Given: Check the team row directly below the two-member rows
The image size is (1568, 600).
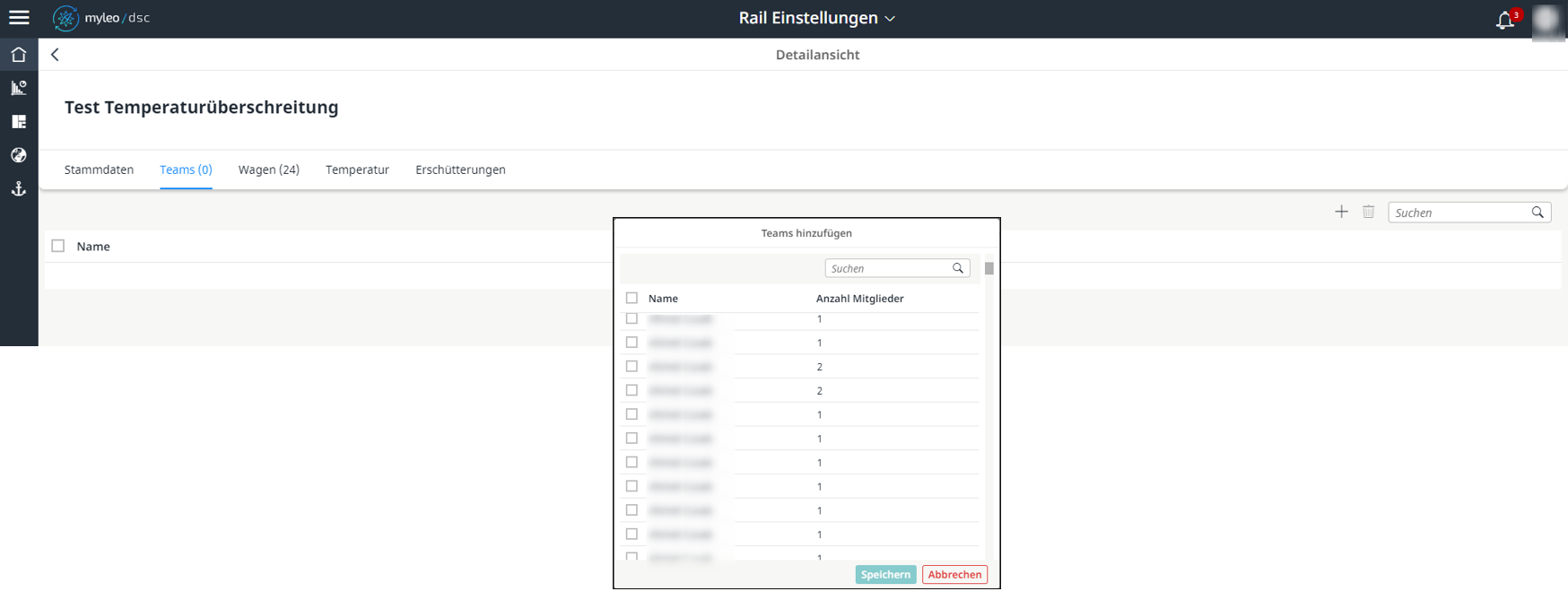Looking at the screenshot, I should [x=632, y=414].
